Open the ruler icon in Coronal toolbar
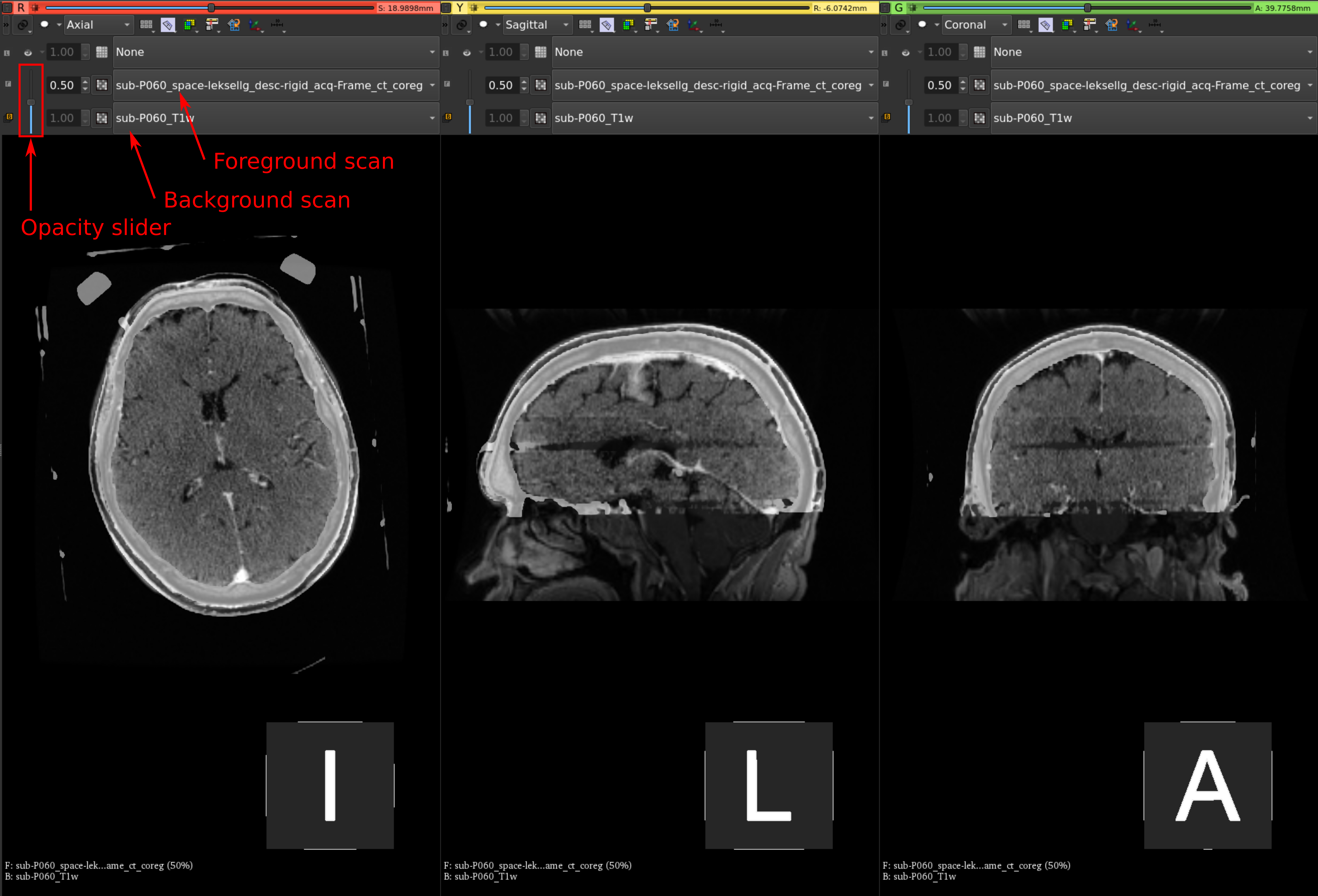 pos(1155,25)
